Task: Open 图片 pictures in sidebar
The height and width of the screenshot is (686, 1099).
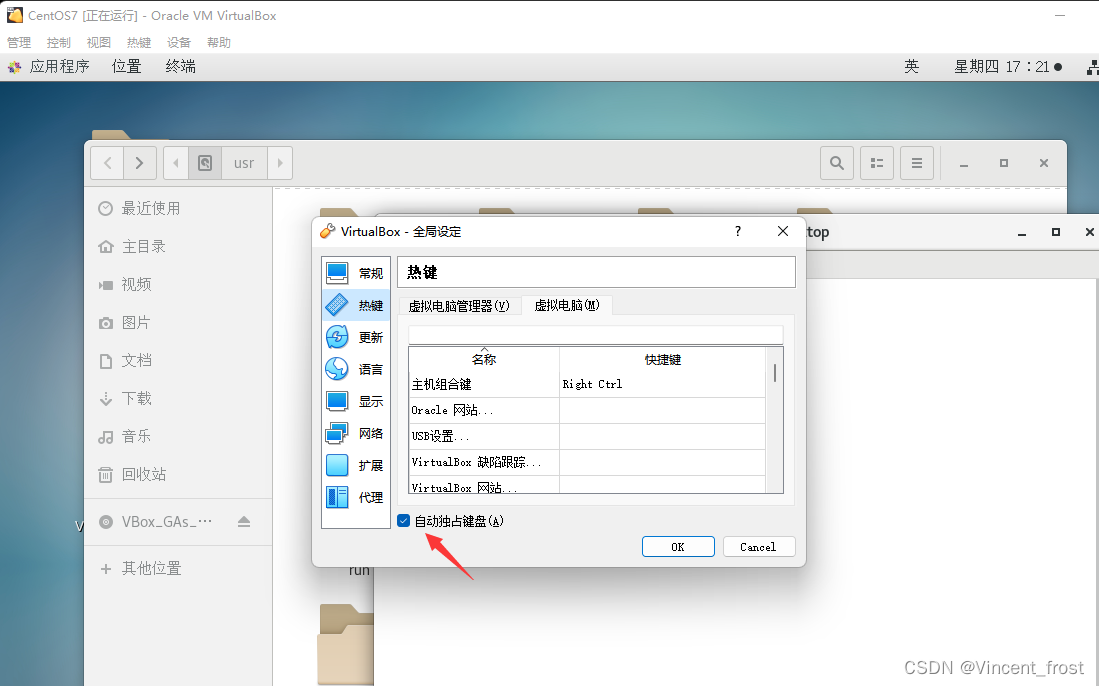Action: point(178,322)
